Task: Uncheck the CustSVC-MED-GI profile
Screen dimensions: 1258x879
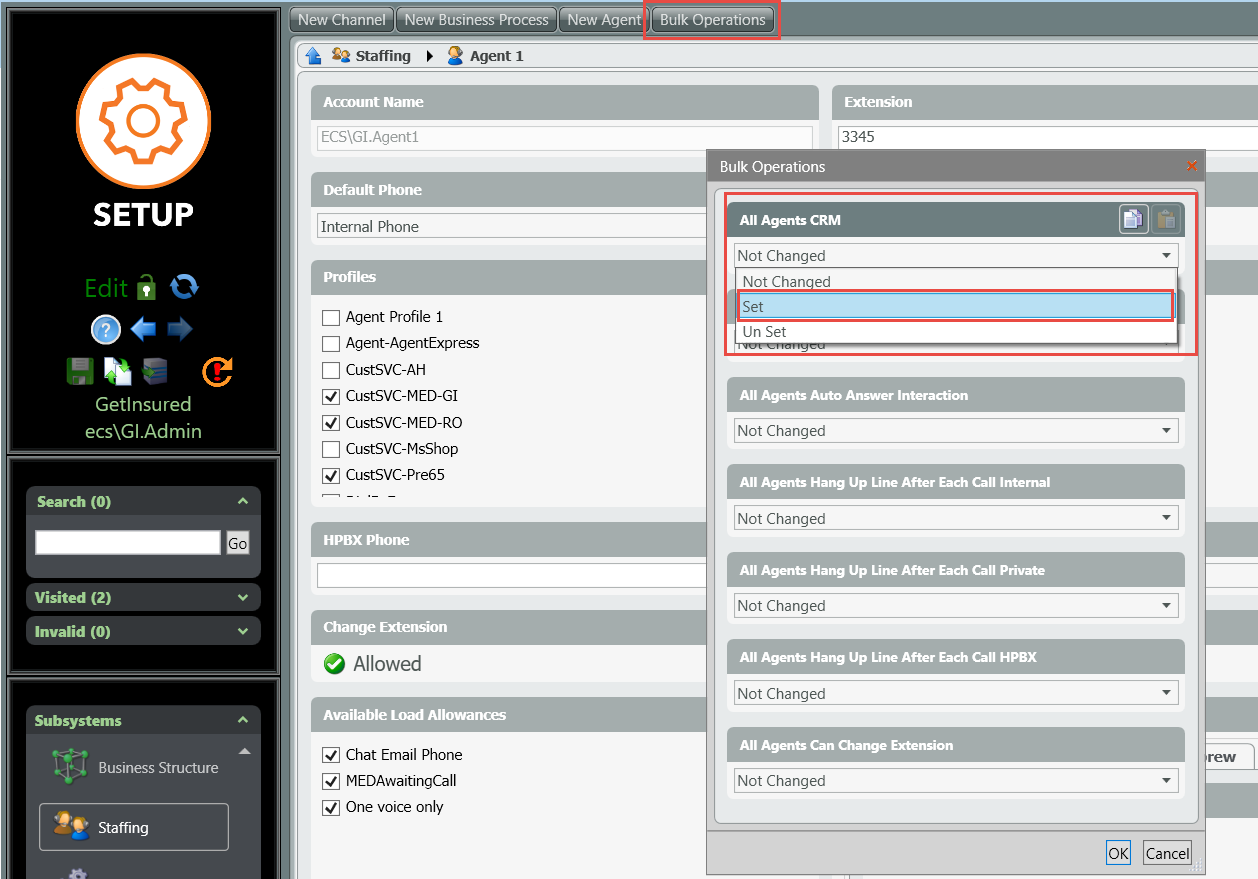Action: (x=331, y=397)
